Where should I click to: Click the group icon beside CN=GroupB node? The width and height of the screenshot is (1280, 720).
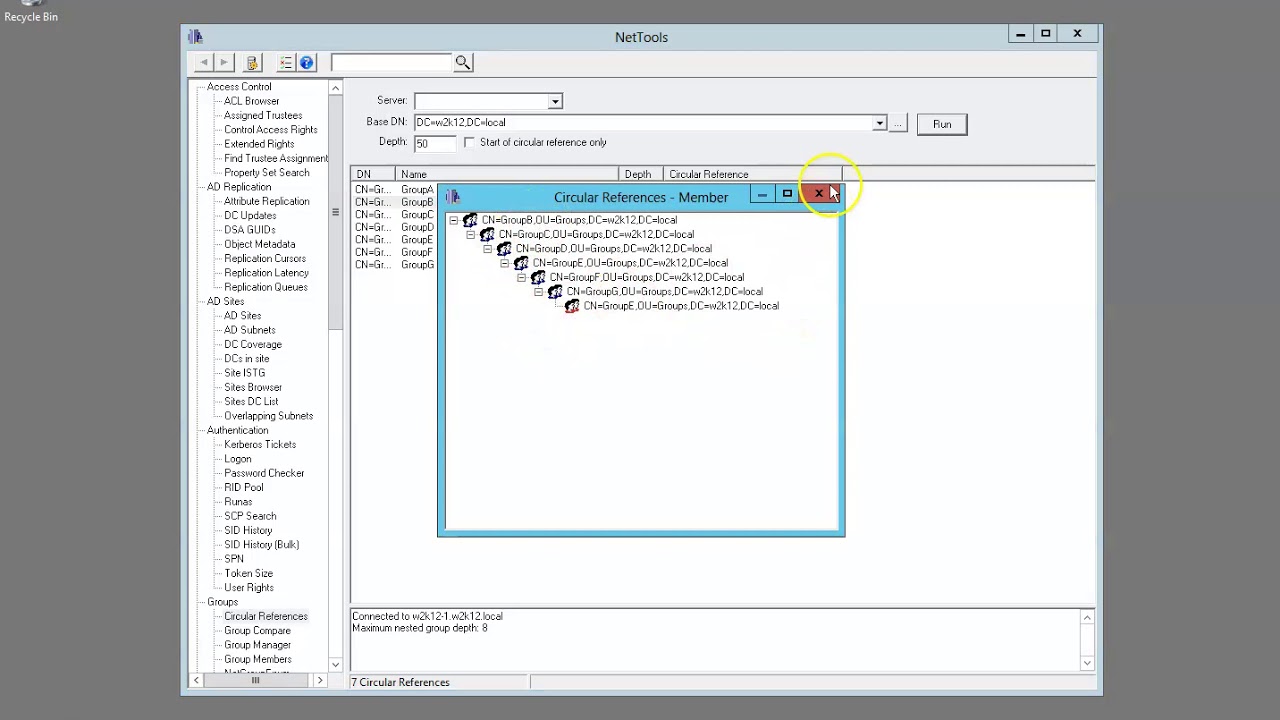(x=470, y=220)
